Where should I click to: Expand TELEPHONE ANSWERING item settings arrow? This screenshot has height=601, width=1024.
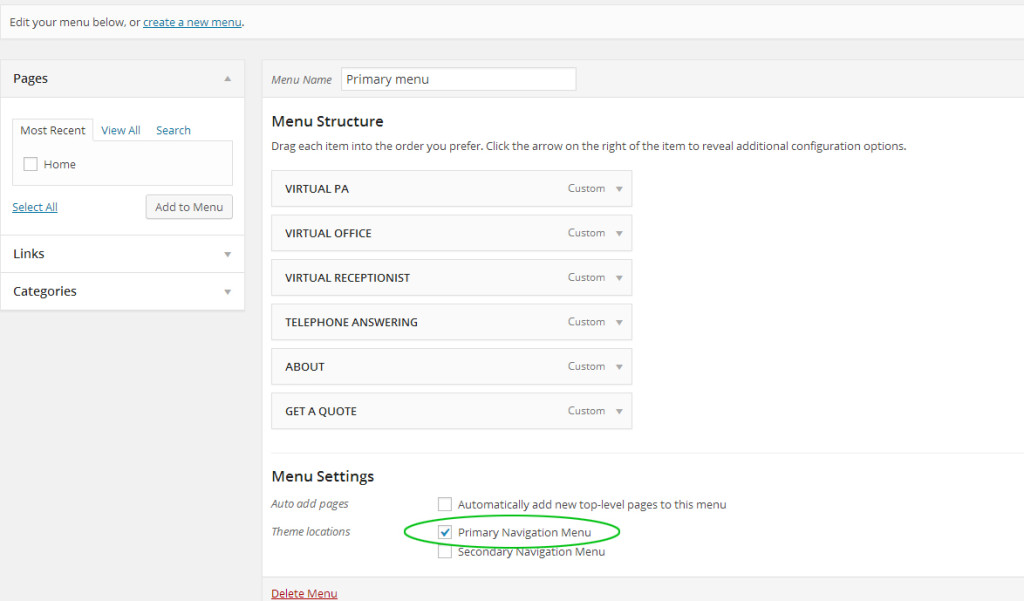[x=619, y=322]
